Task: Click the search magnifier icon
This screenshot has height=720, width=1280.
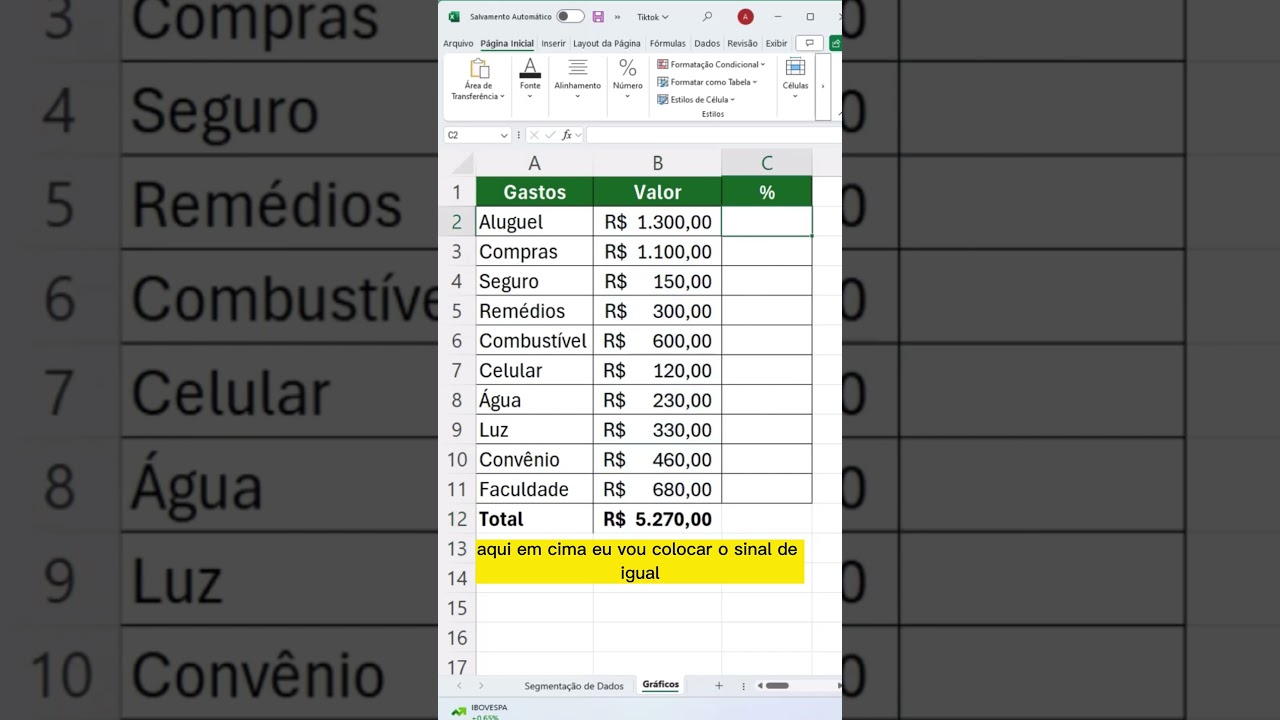Action: point(708,16)
